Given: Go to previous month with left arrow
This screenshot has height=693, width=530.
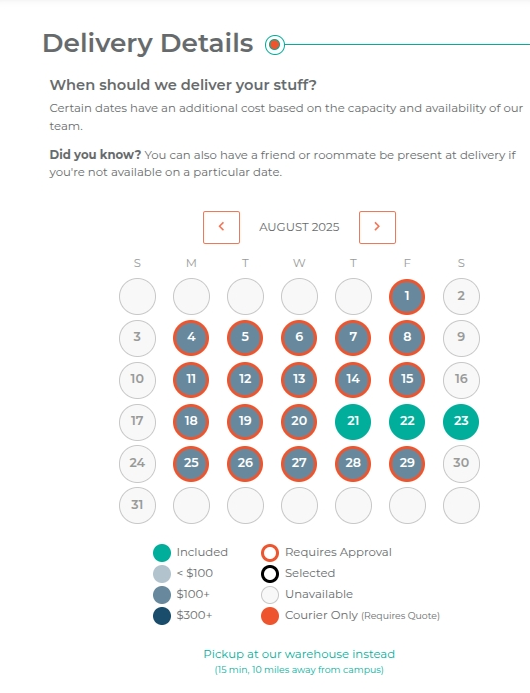Looking at the screenshot, I should pyautogui.click(x=221, y=227).
